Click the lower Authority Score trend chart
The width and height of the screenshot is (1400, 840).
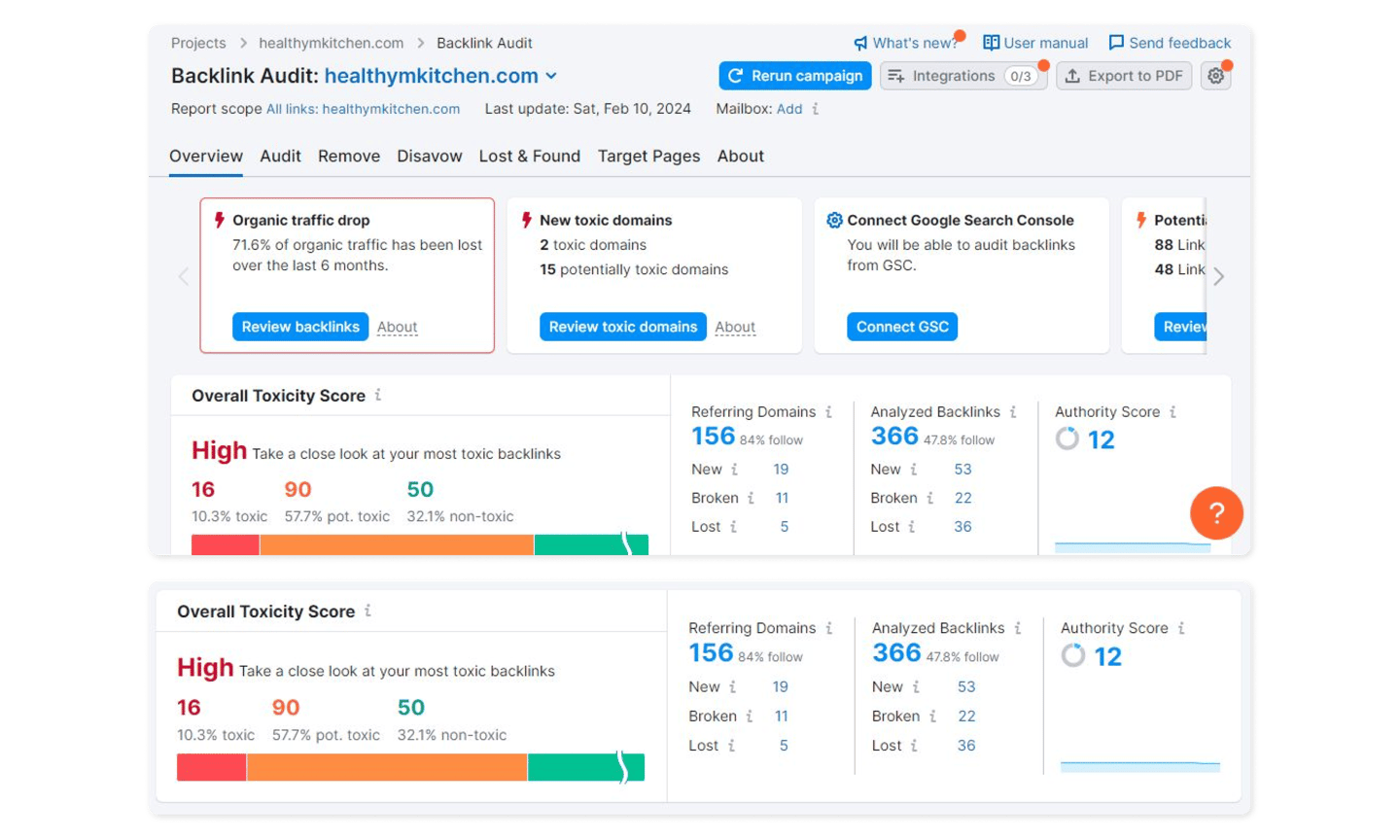(x=1139, y=766)
